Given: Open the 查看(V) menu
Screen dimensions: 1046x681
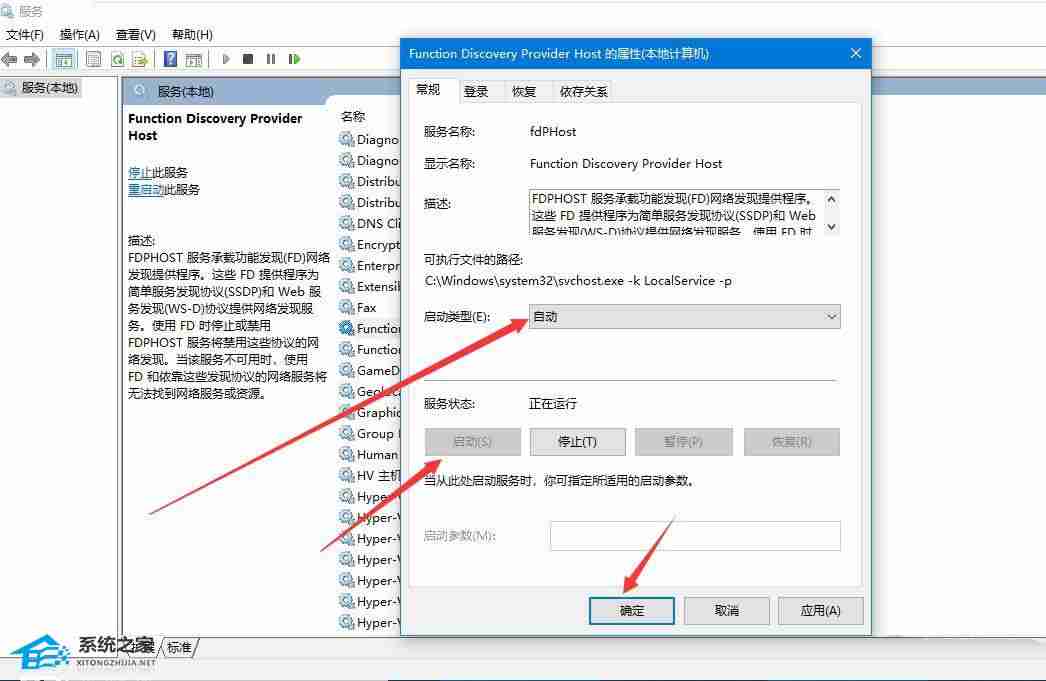Looking at the screenshot, I should click(137, 34).
